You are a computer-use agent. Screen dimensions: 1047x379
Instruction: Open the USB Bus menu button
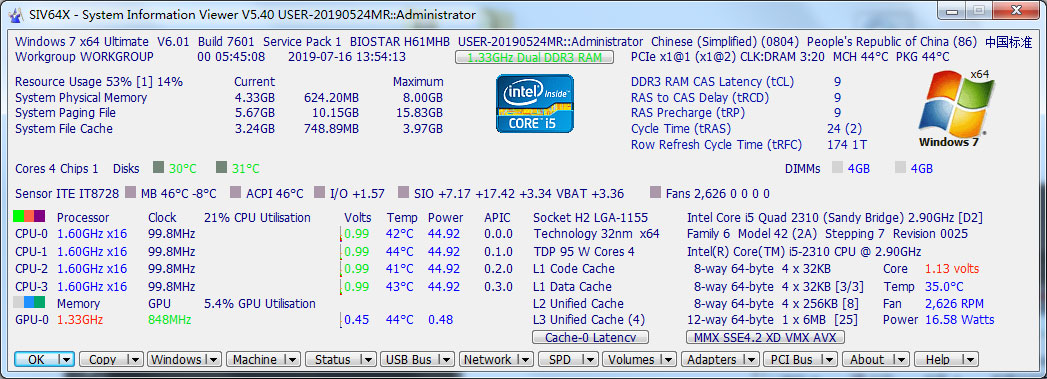pyautogui.click(x=417, y=359)
